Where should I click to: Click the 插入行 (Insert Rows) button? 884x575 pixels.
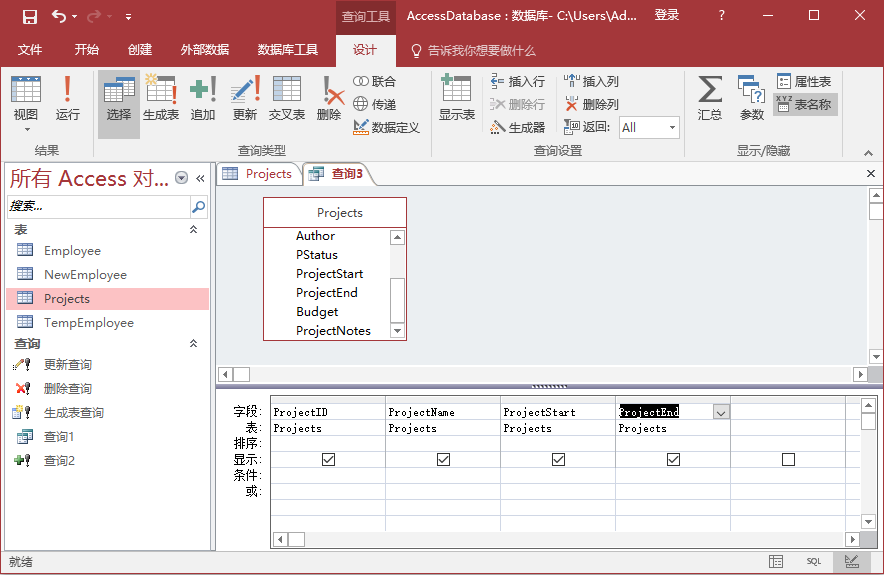pyautogui.click(x=518, y=82)
